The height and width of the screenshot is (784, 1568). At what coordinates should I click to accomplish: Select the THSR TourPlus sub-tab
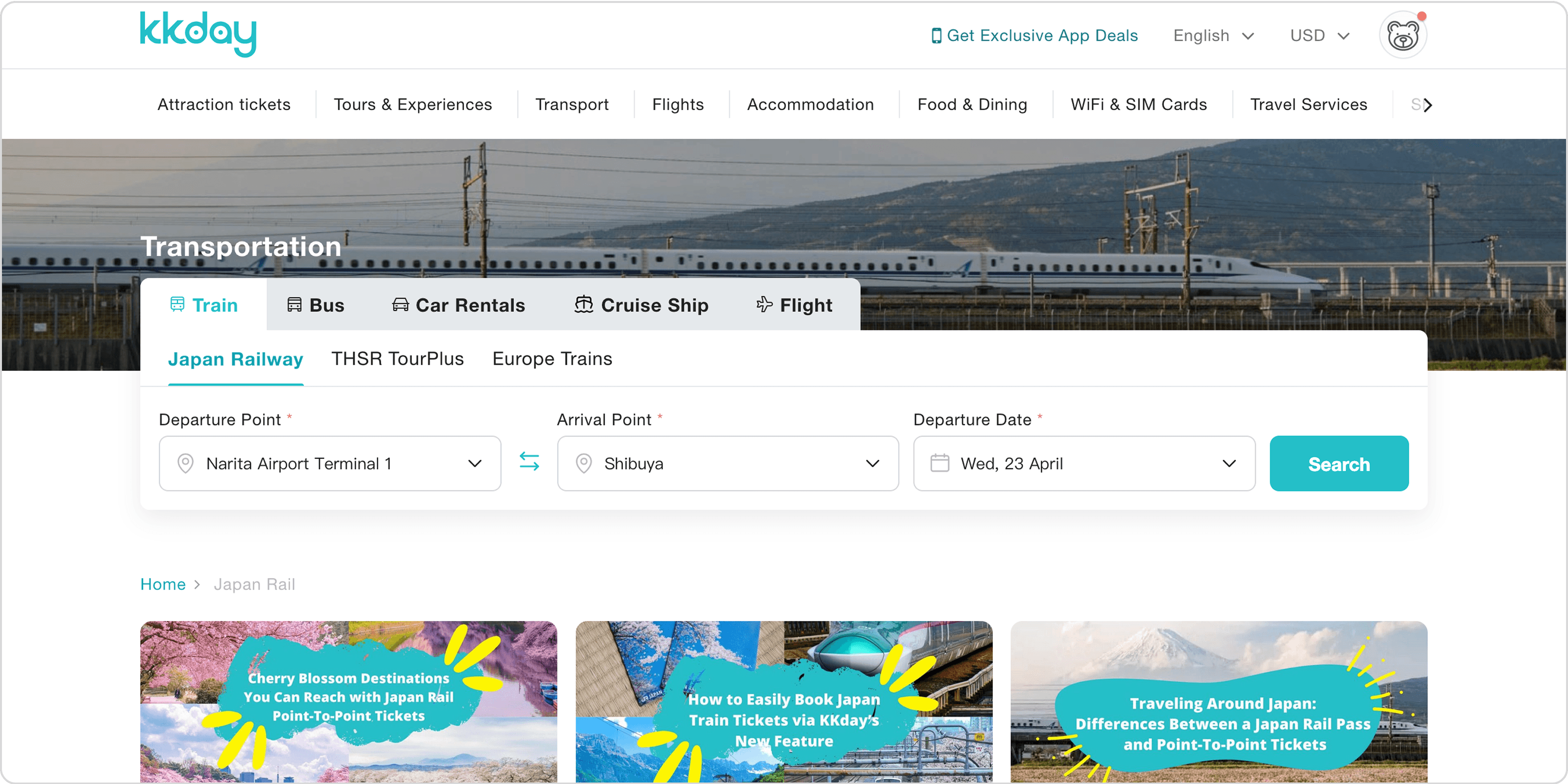(397, 359)
